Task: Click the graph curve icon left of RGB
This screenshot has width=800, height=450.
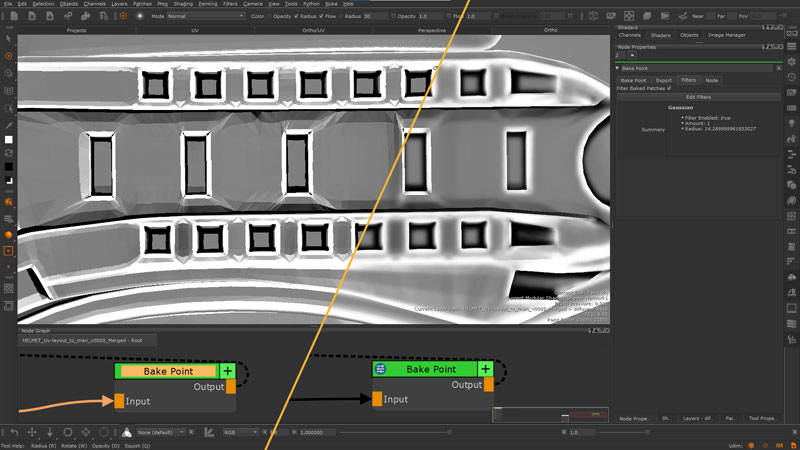Action: pyautogui.click(x=209, y=432)
